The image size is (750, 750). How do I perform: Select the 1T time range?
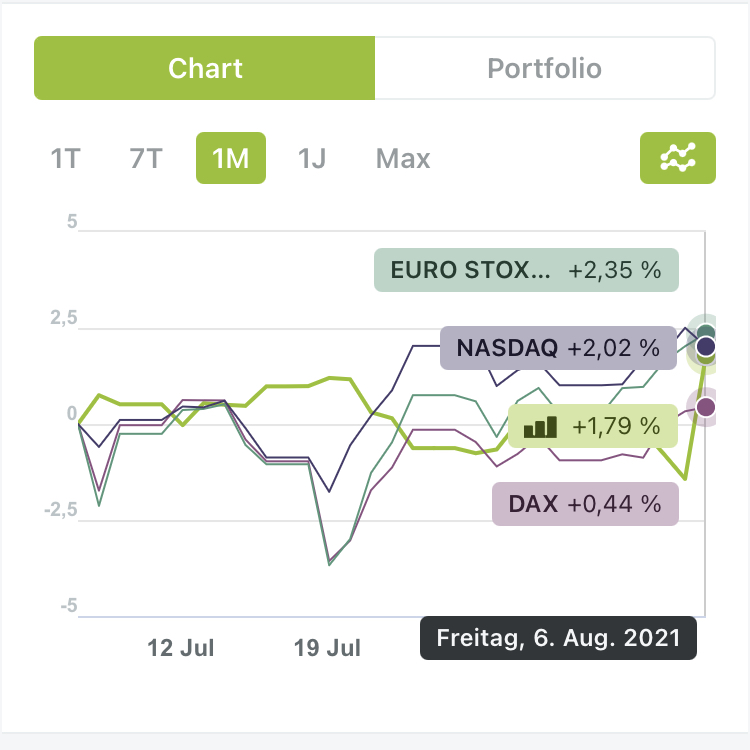pos(65,158)
